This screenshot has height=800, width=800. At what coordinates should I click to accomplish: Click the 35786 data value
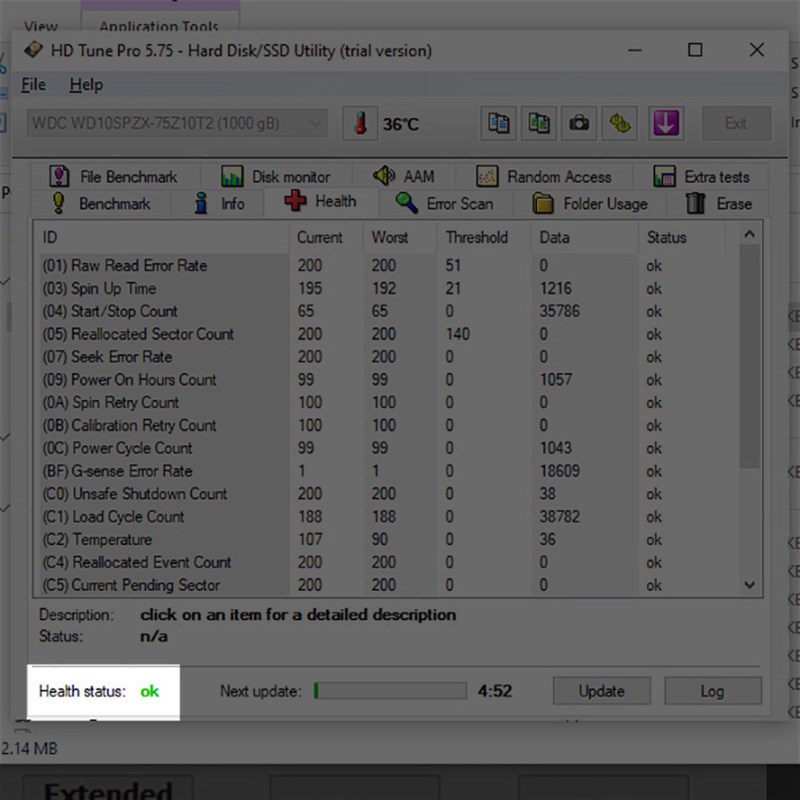coord(560,311)
